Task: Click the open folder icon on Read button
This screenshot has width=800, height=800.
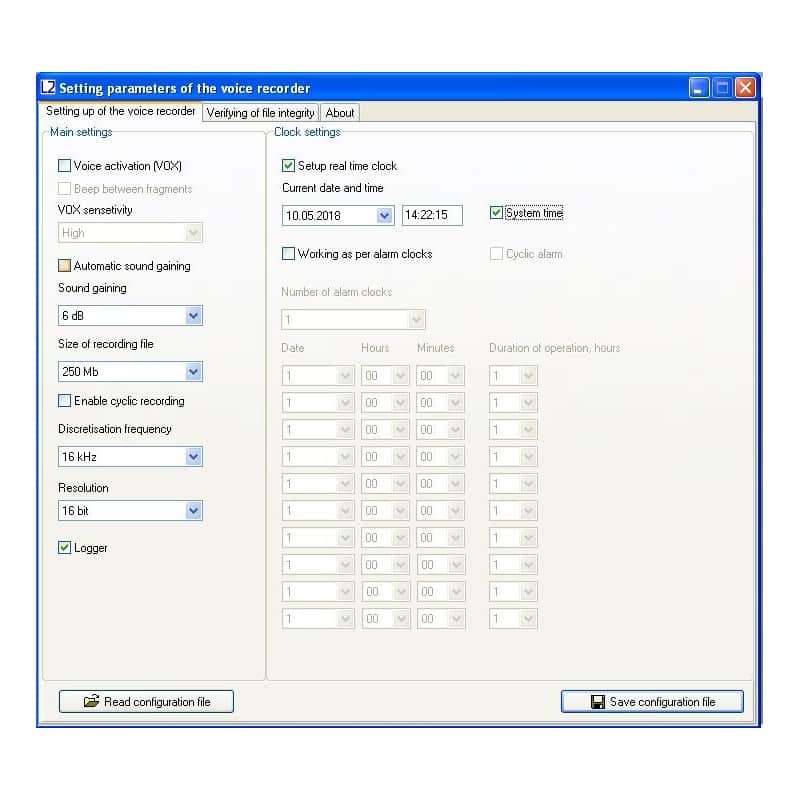Action: tap(92, 702)
